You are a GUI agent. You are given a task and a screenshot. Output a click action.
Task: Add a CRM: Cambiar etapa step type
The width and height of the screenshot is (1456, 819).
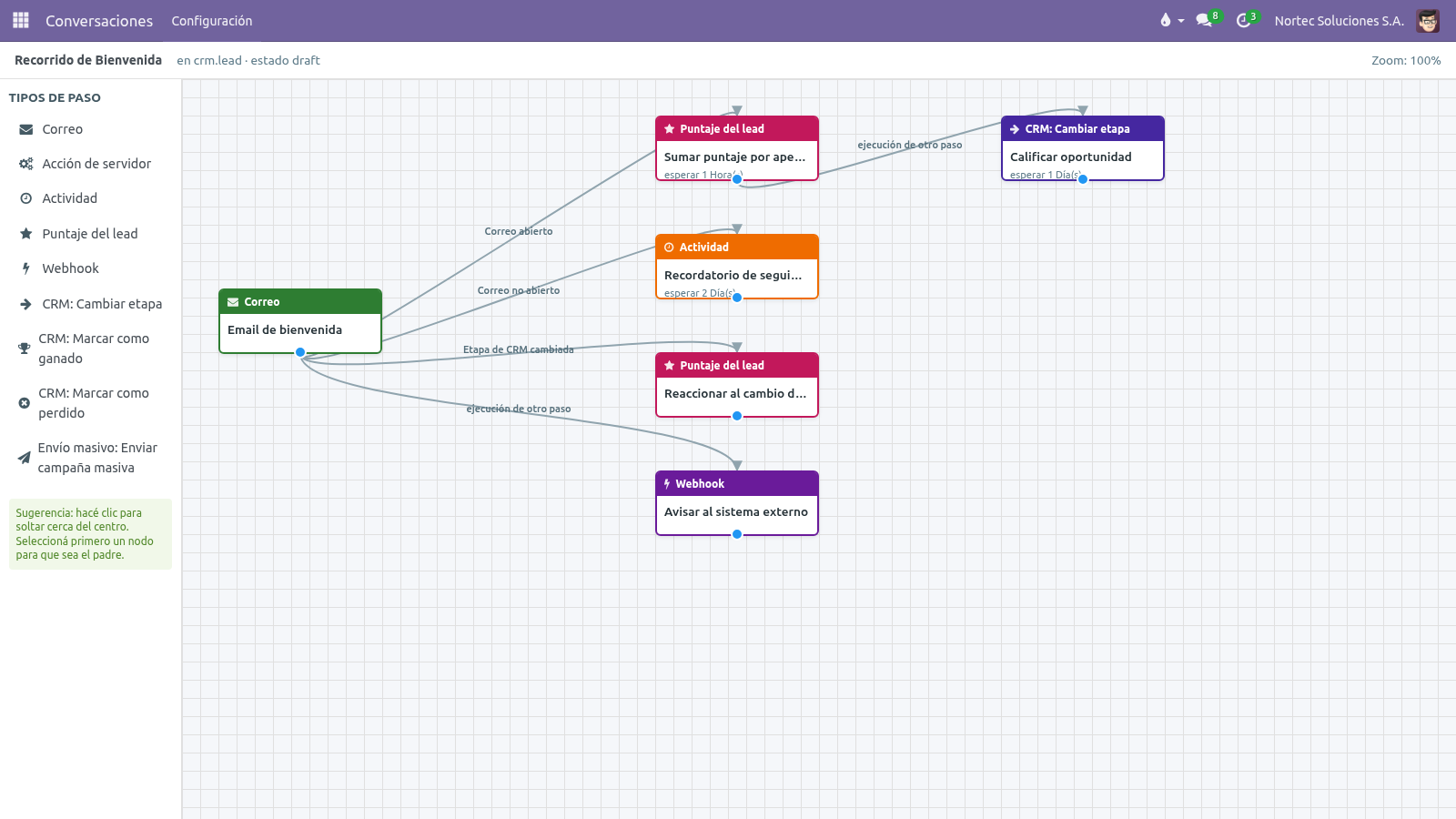[x=91, y=304]
